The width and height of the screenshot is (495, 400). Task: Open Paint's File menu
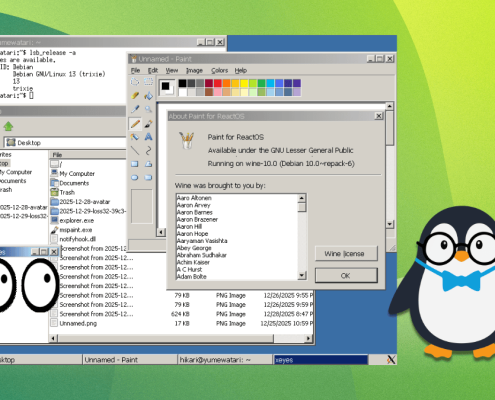point(135,70)
